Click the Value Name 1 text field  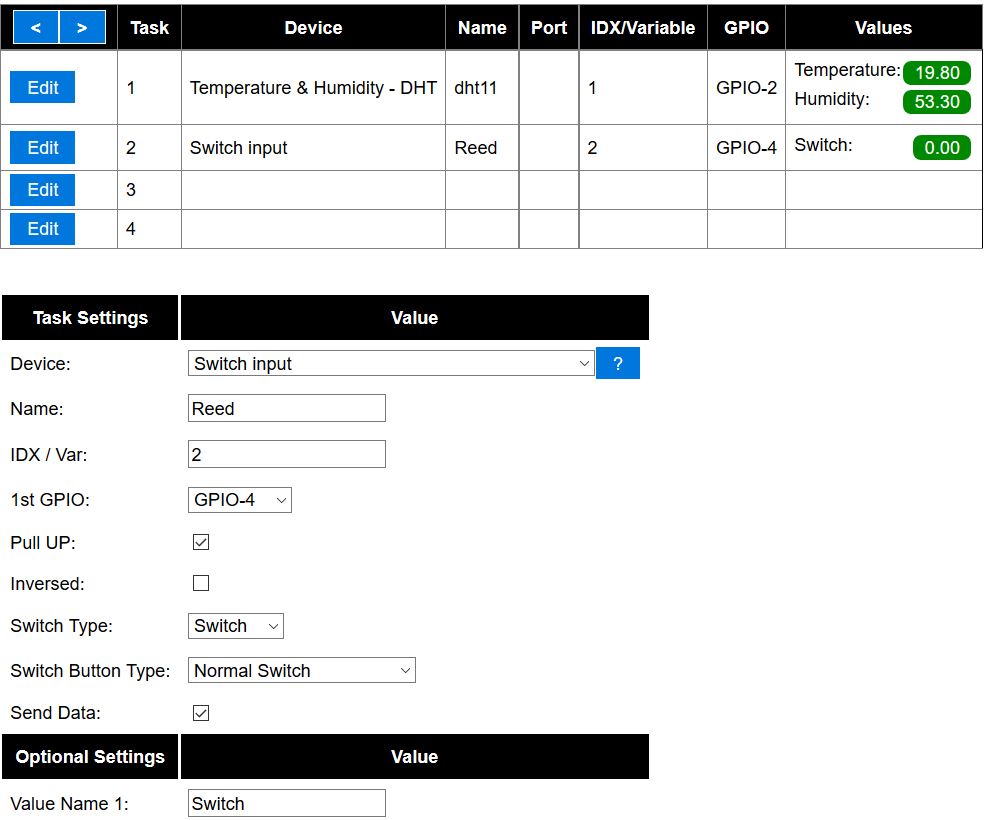point(286,804)
